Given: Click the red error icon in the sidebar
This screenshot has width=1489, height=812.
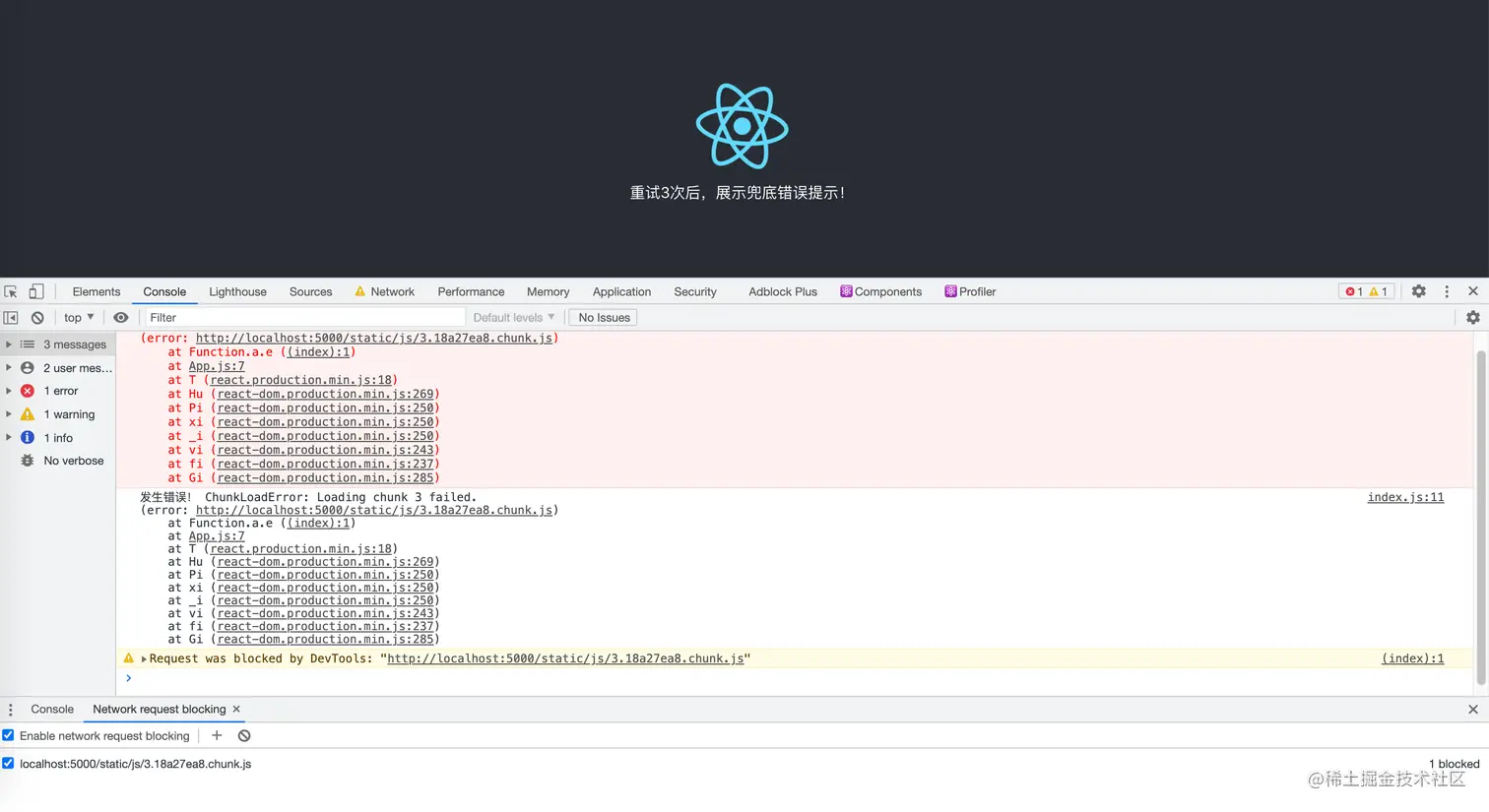Looking at the screenshot, I should pyautogui.click(x=28, y=391).
